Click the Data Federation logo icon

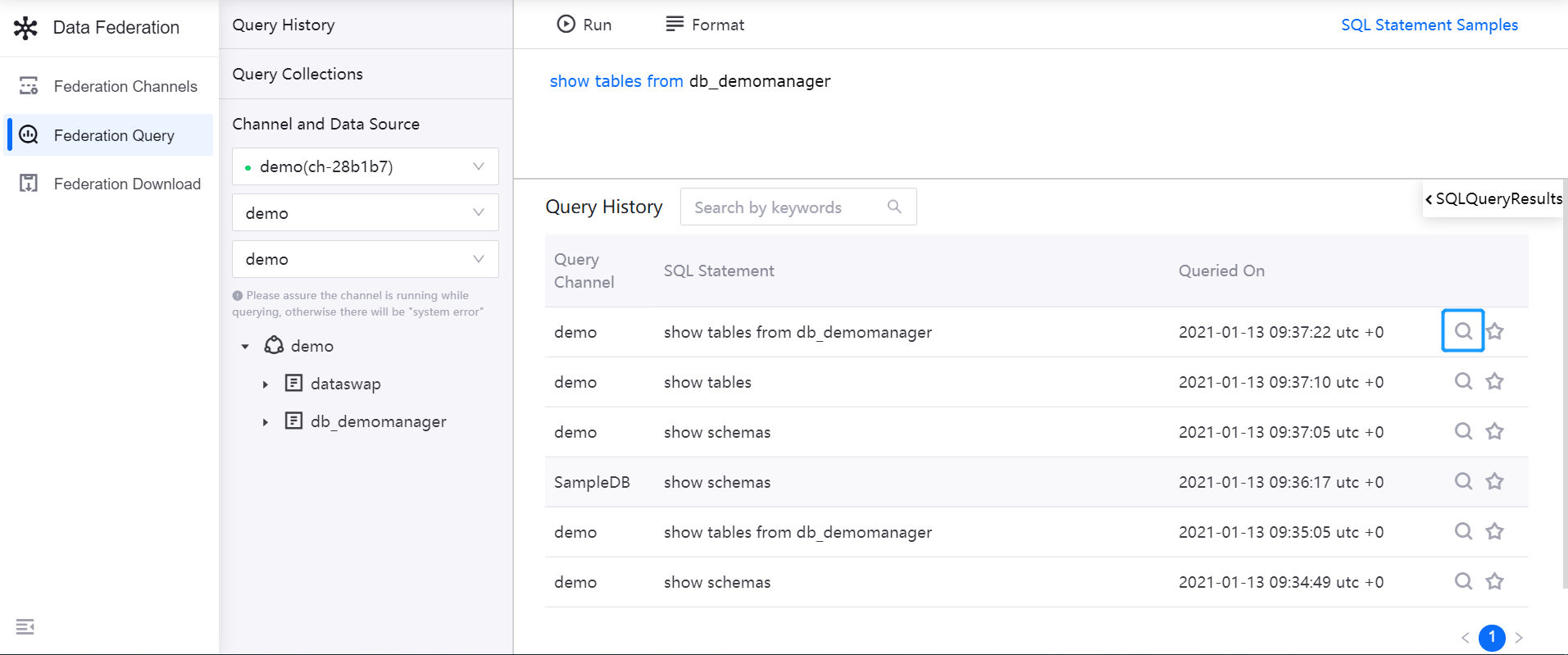tap(25, 28)
